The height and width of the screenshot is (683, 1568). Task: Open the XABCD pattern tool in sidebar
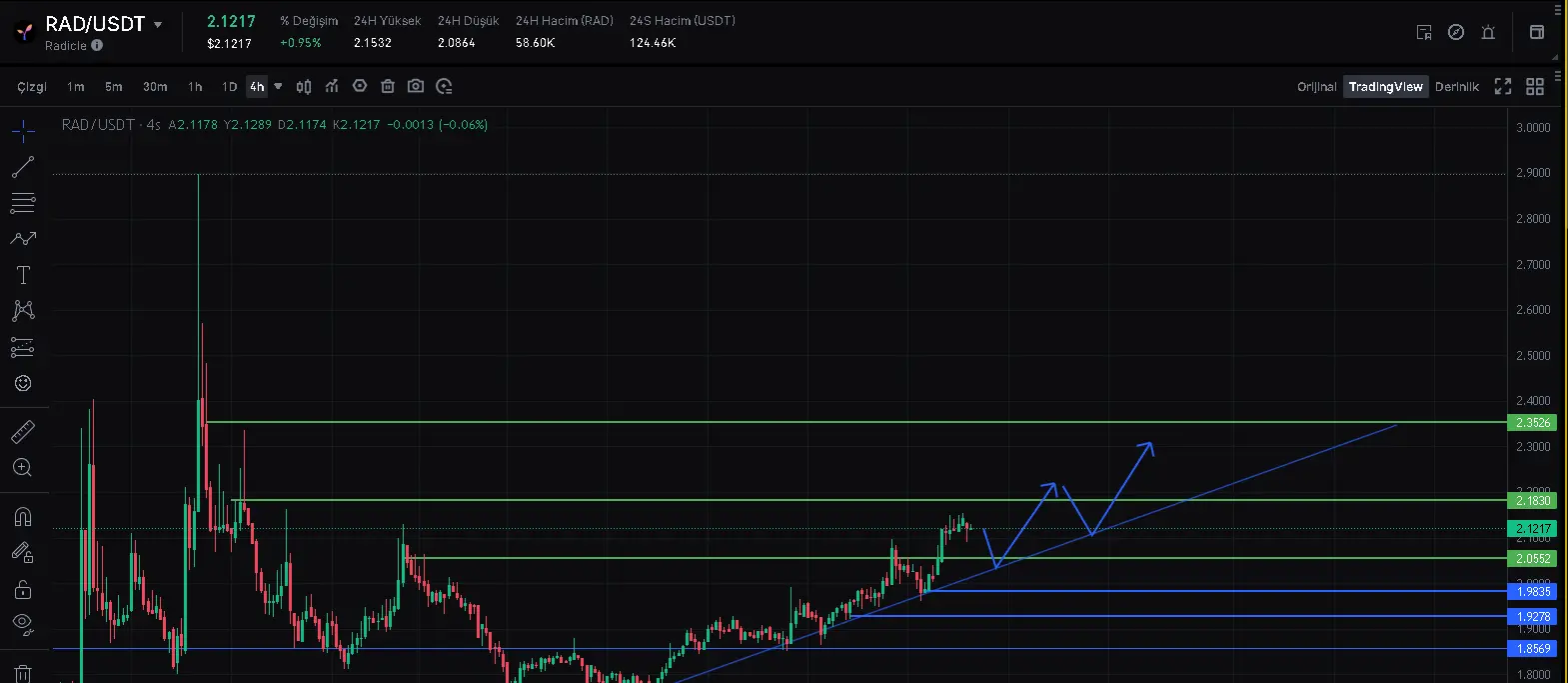coord(23,311)
